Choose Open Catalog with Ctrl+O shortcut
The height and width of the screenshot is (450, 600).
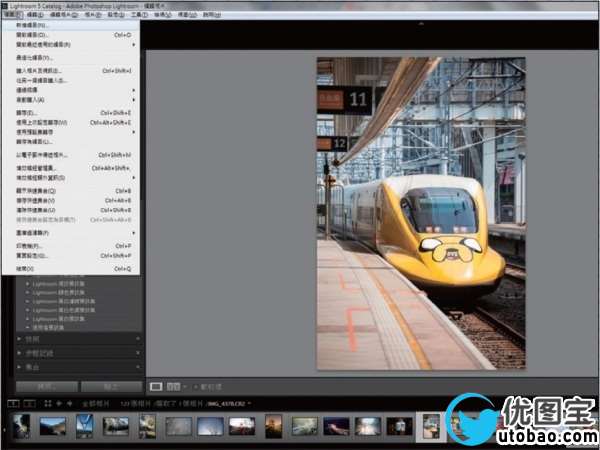click(71, 35)
